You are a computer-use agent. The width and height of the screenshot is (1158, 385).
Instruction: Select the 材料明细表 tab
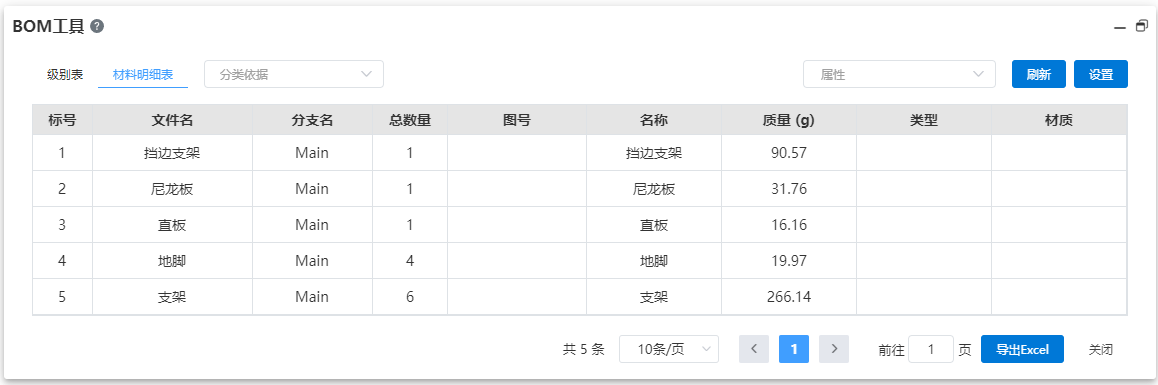pyautogui.click(x=143, y=74)
